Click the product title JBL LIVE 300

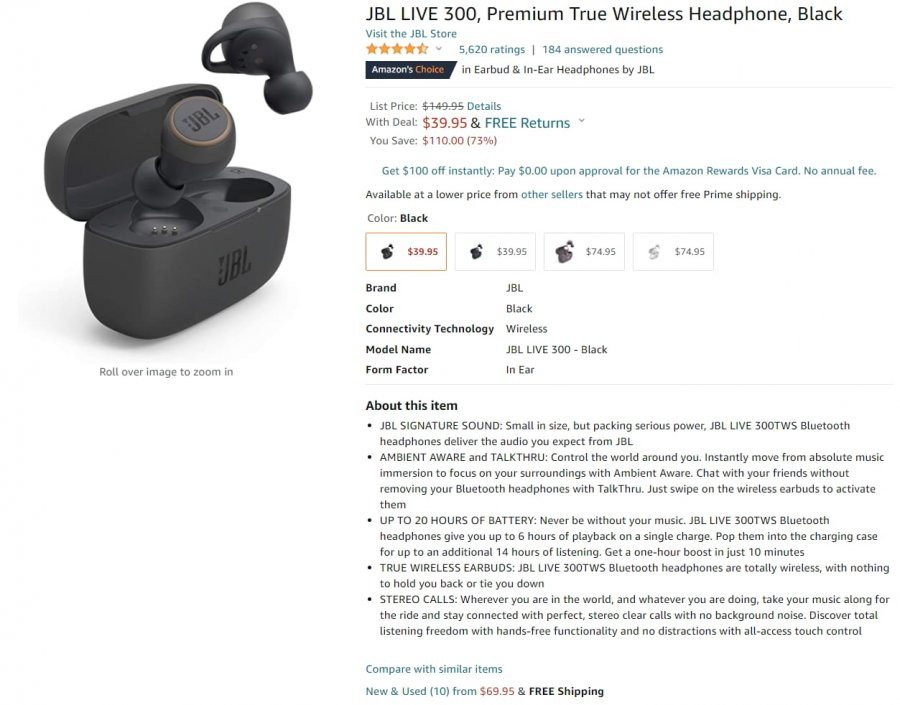coord(604,14)
